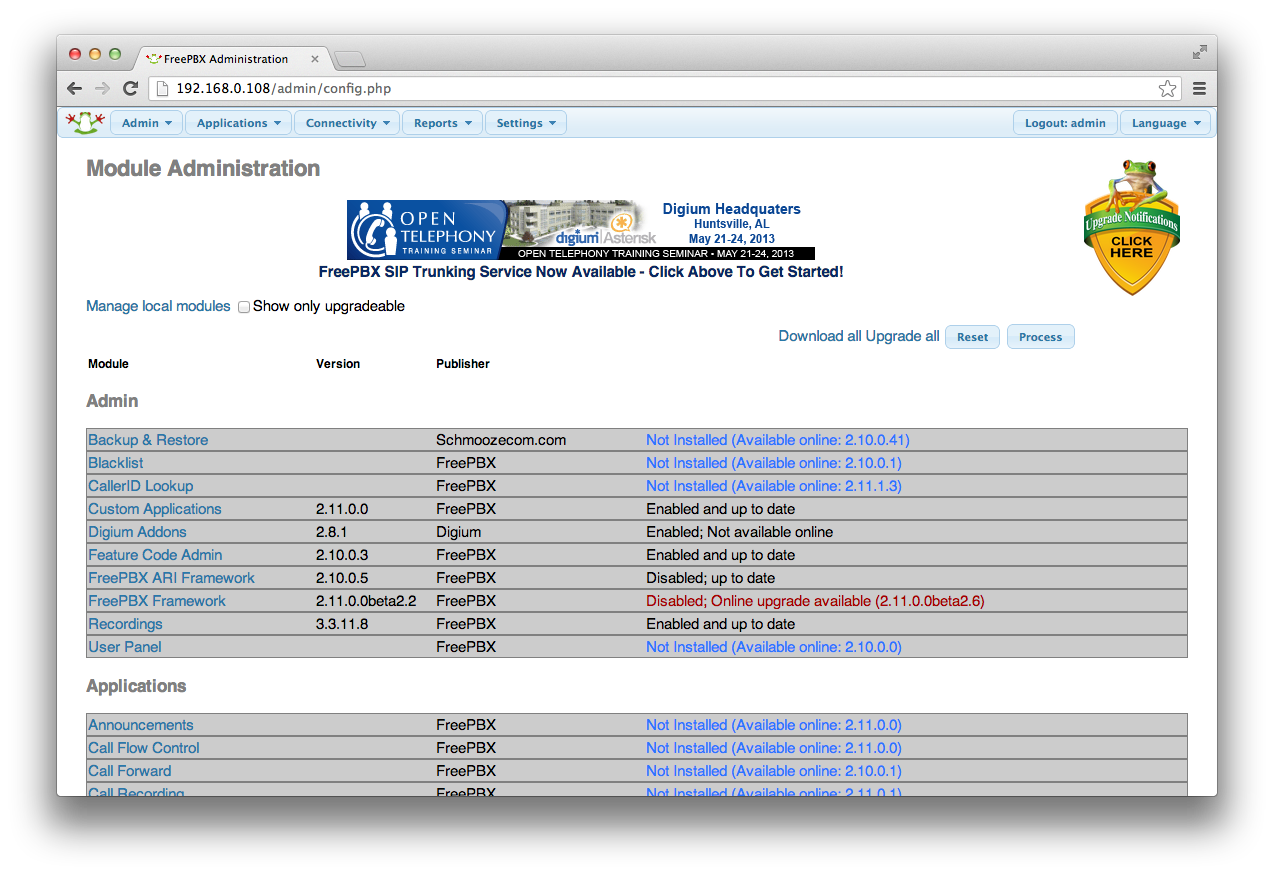
Task: Click CallerID Lookup Not Installed status
Action: [774, 486]
